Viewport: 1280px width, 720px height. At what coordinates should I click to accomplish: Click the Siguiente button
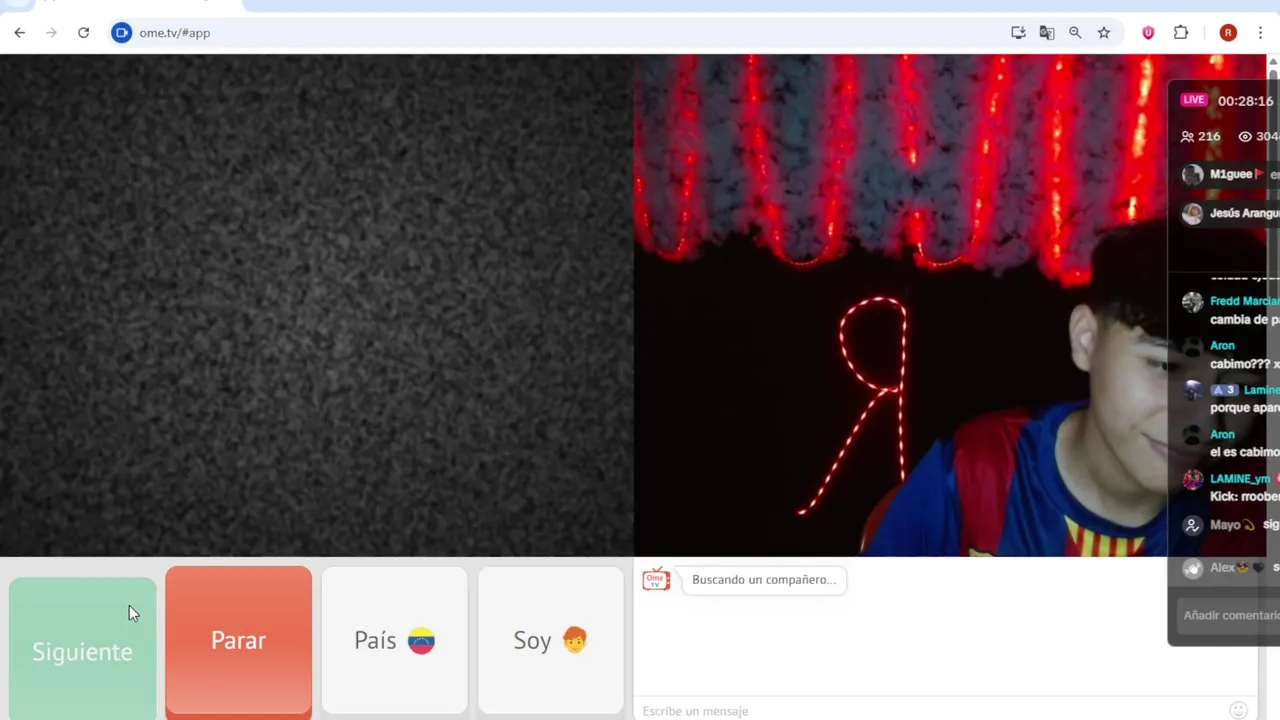coord(83,648)
